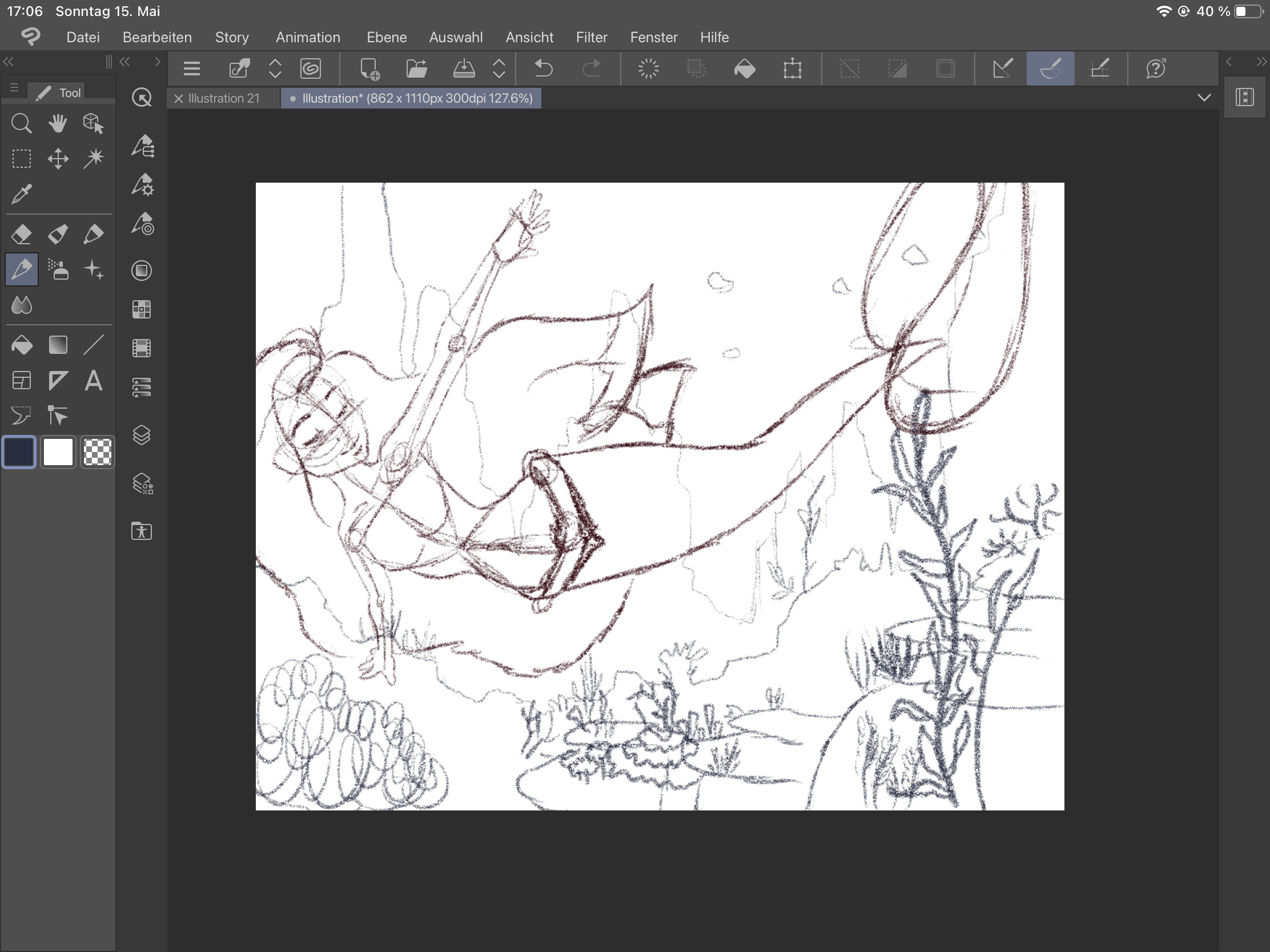Image resolution: width=1270 pixels, height=952 pixels.
Task: Select the Eyedropper tool
Action: pos(21,195)
